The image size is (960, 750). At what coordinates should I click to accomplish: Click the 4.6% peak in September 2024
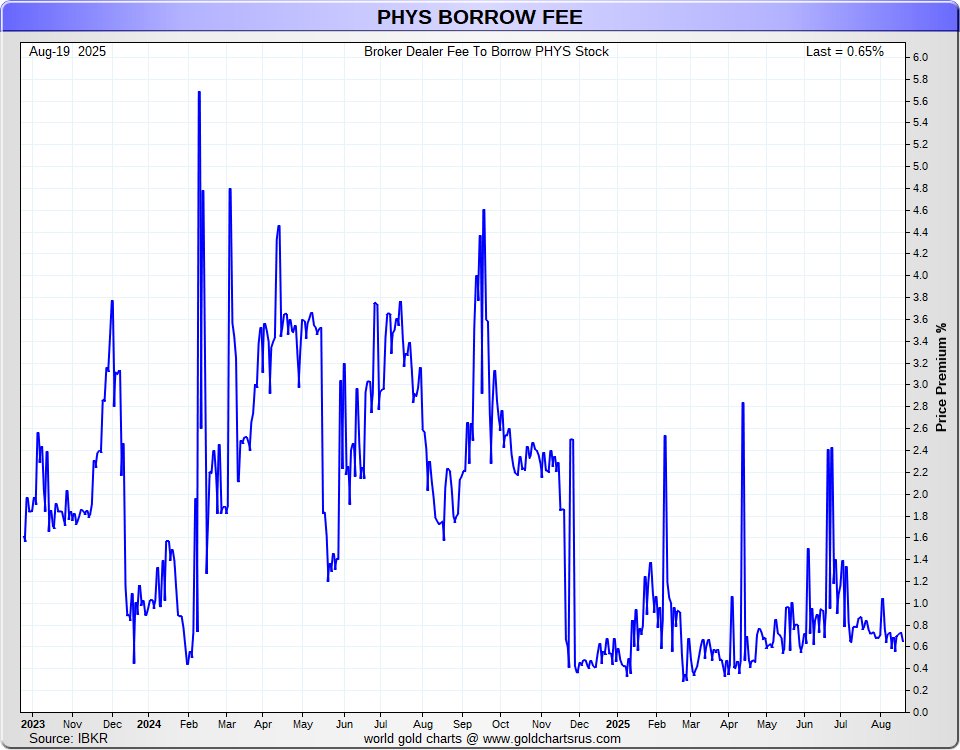tap(484, 210)
